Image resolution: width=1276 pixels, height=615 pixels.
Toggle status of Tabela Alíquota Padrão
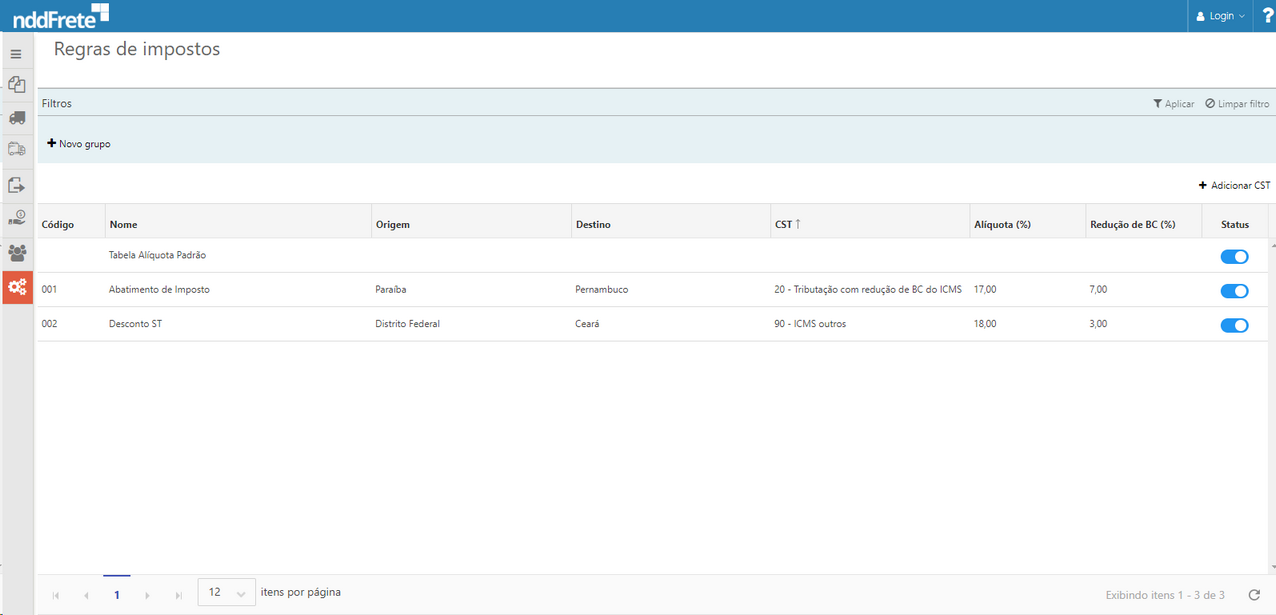click(x=1234, y=257)
